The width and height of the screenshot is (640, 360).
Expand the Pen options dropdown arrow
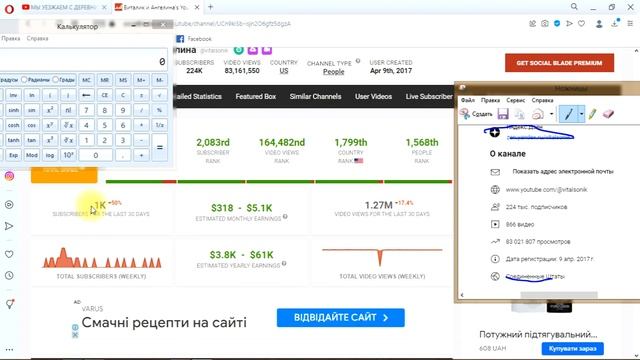tap(581, 114)
